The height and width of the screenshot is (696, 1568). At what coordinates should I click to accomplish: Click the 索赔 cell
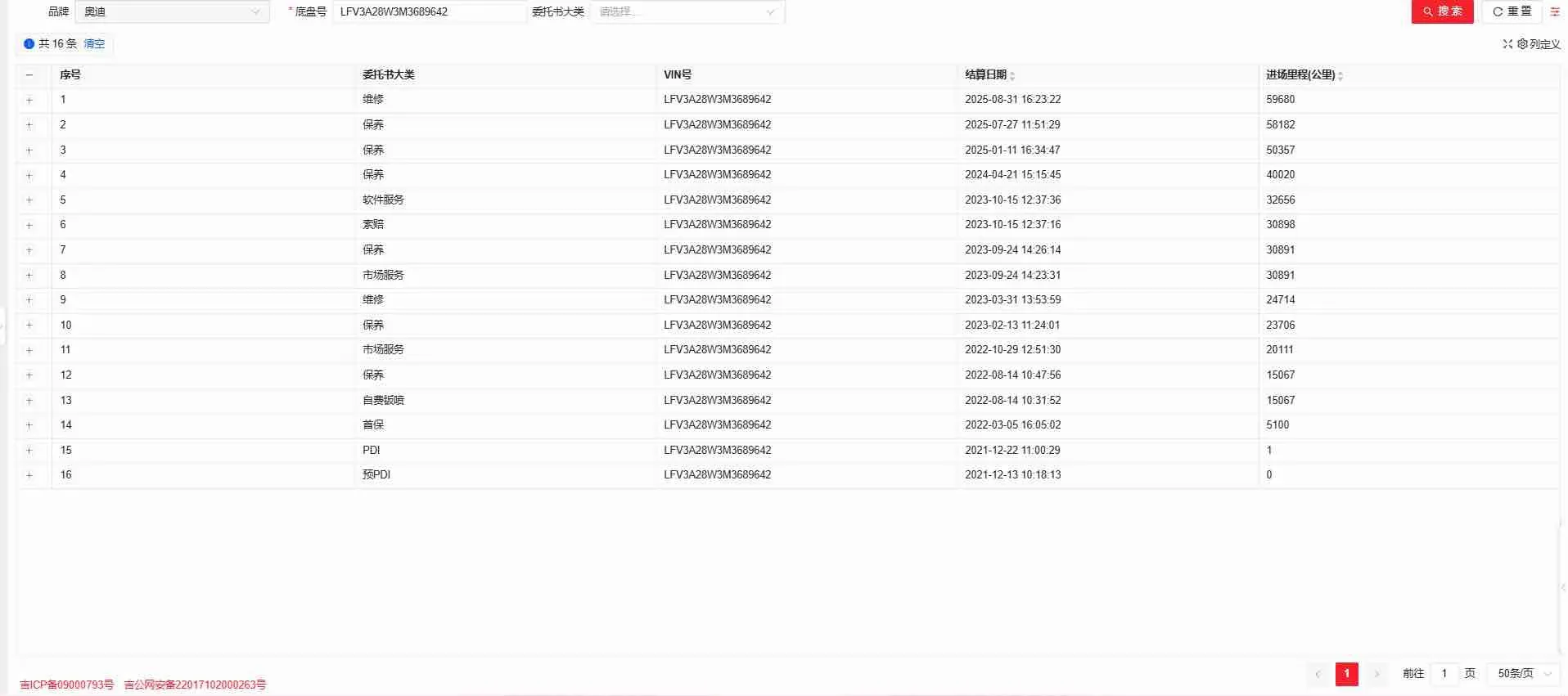click(373, 224)
